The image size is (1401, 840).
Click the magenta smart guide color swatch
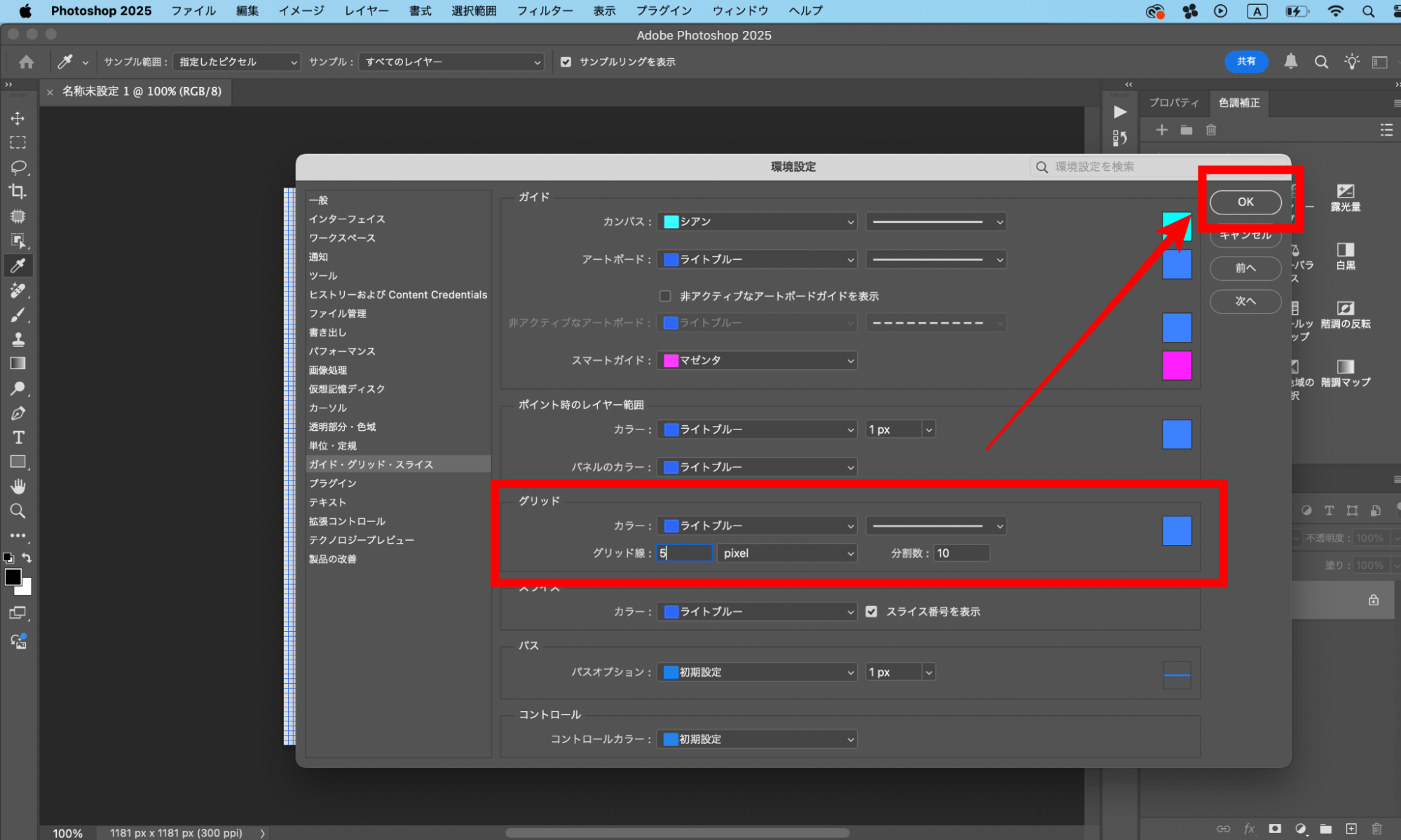point(1177,365)
